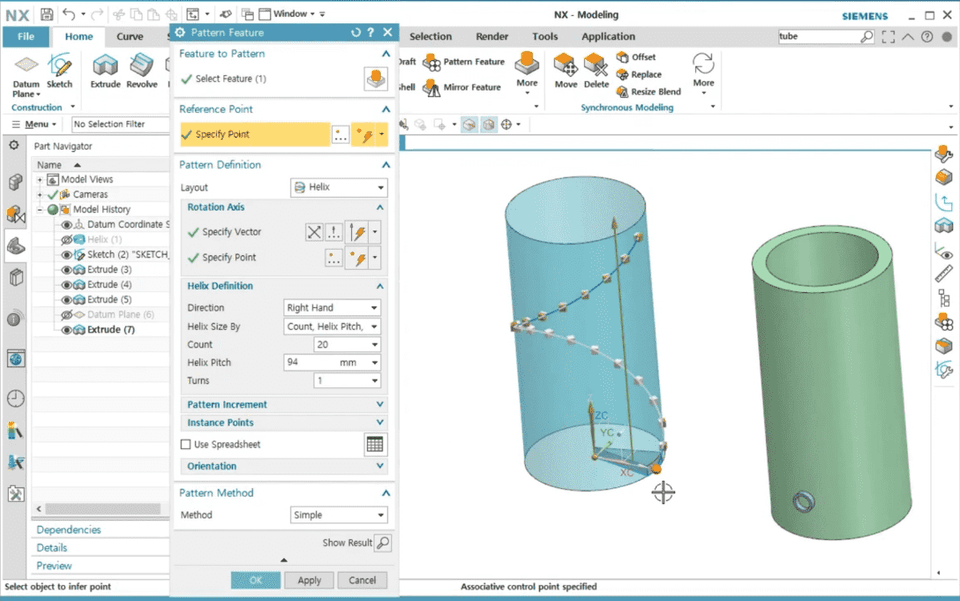Open the Direction Right Hand dropdown
Screen dimensions: 960x601
pos(332,308)
